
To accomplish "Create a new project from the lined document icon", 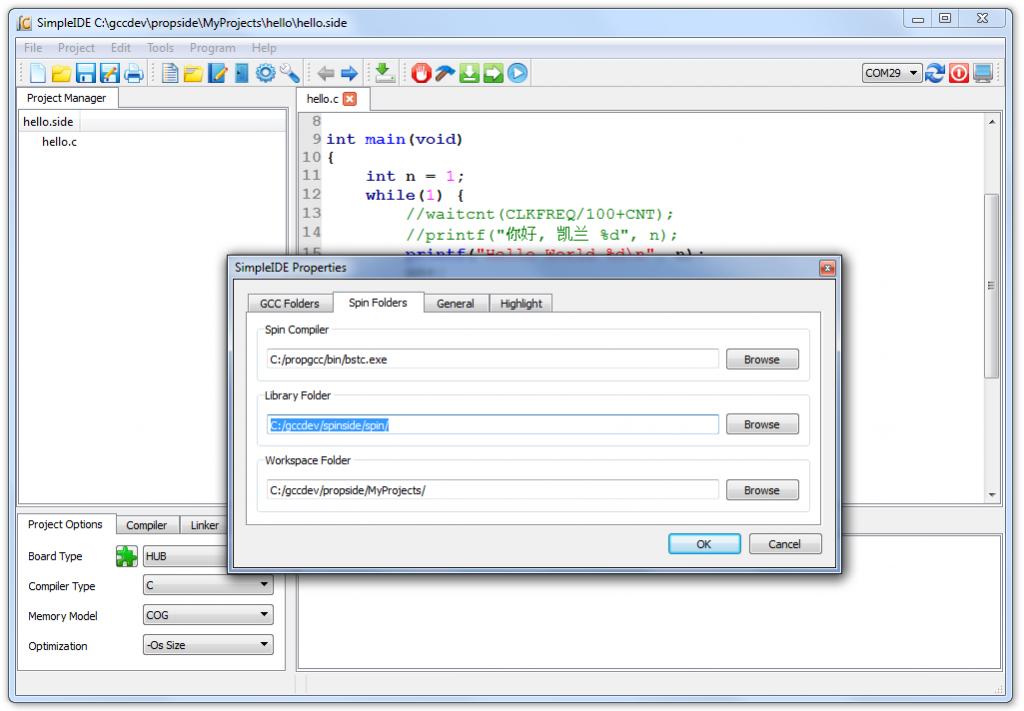I will [x=170, y=73].
